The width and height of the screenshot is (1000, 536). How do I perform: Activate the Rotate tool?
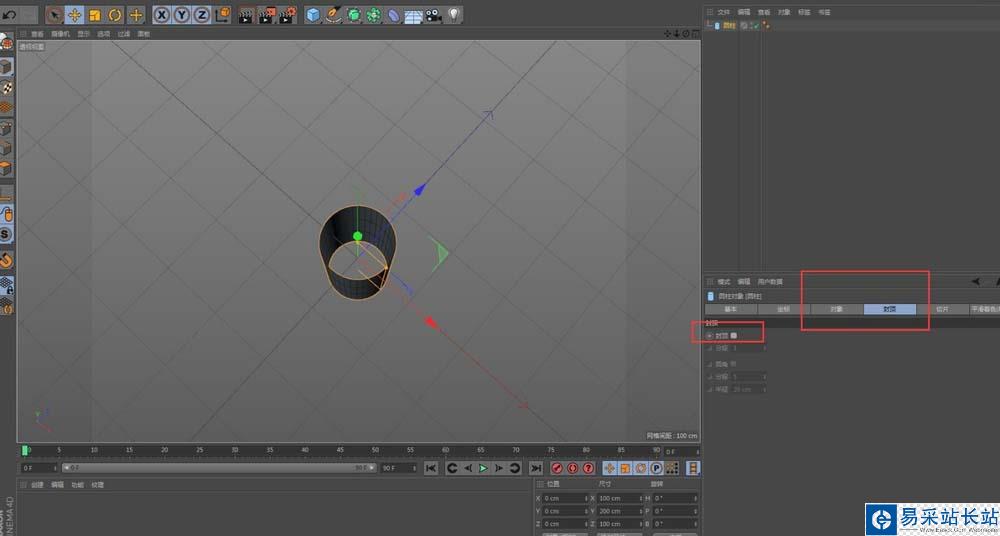click(115, 15)
